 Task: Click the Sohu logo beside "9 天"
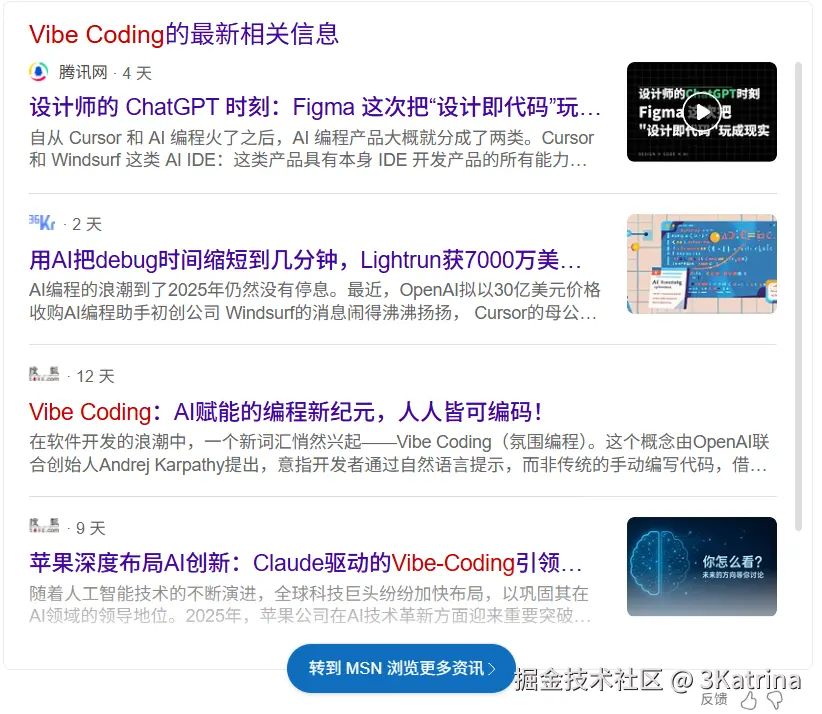click(x=44, y=526)
